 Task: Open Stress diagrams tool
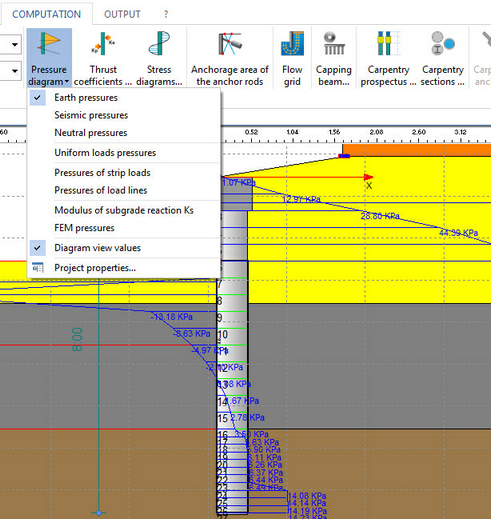pos(159,58)
